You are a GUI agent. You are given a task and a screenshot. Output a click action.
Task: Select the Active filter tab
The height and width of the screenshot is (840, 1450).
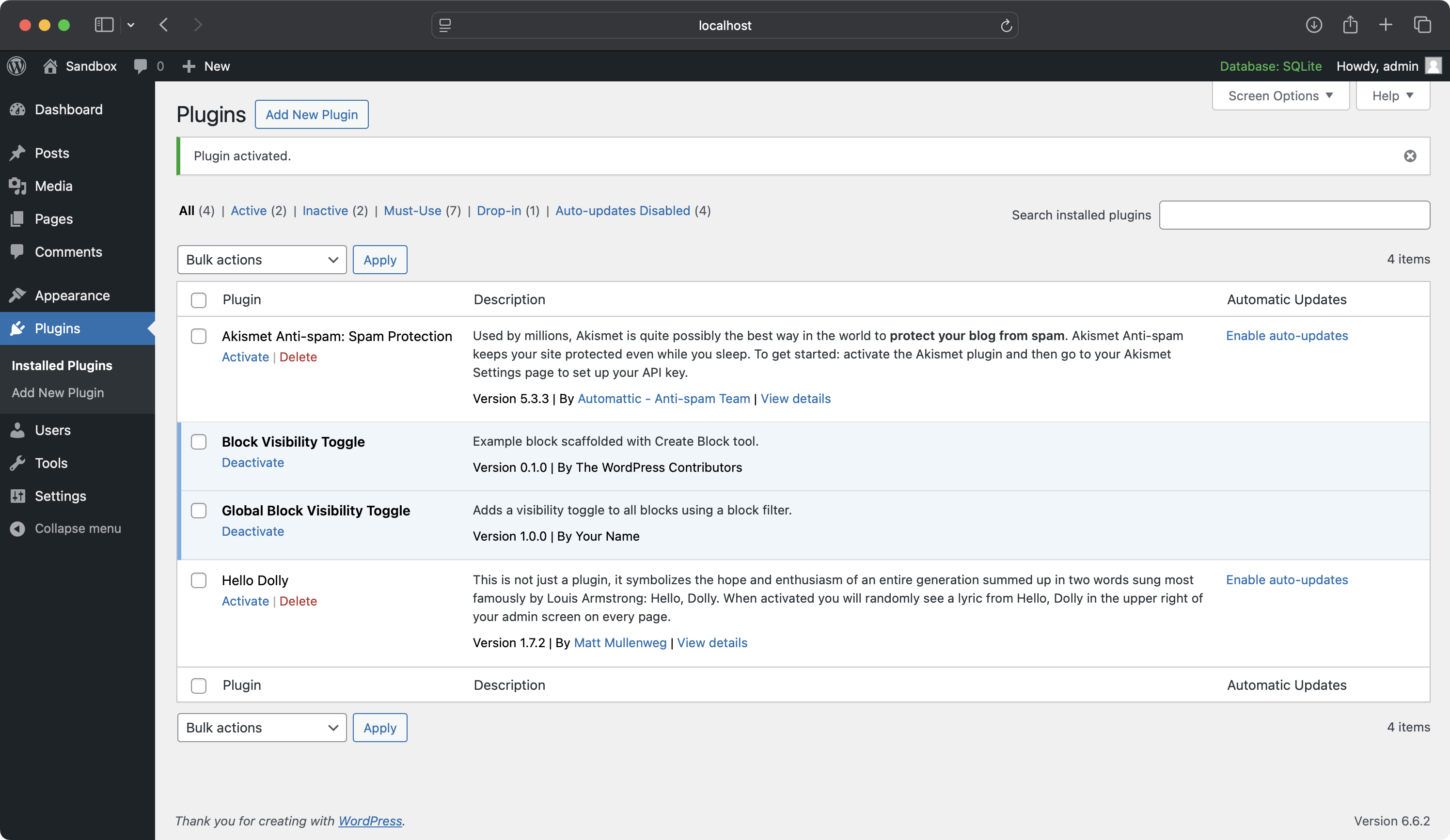[248, 210]
